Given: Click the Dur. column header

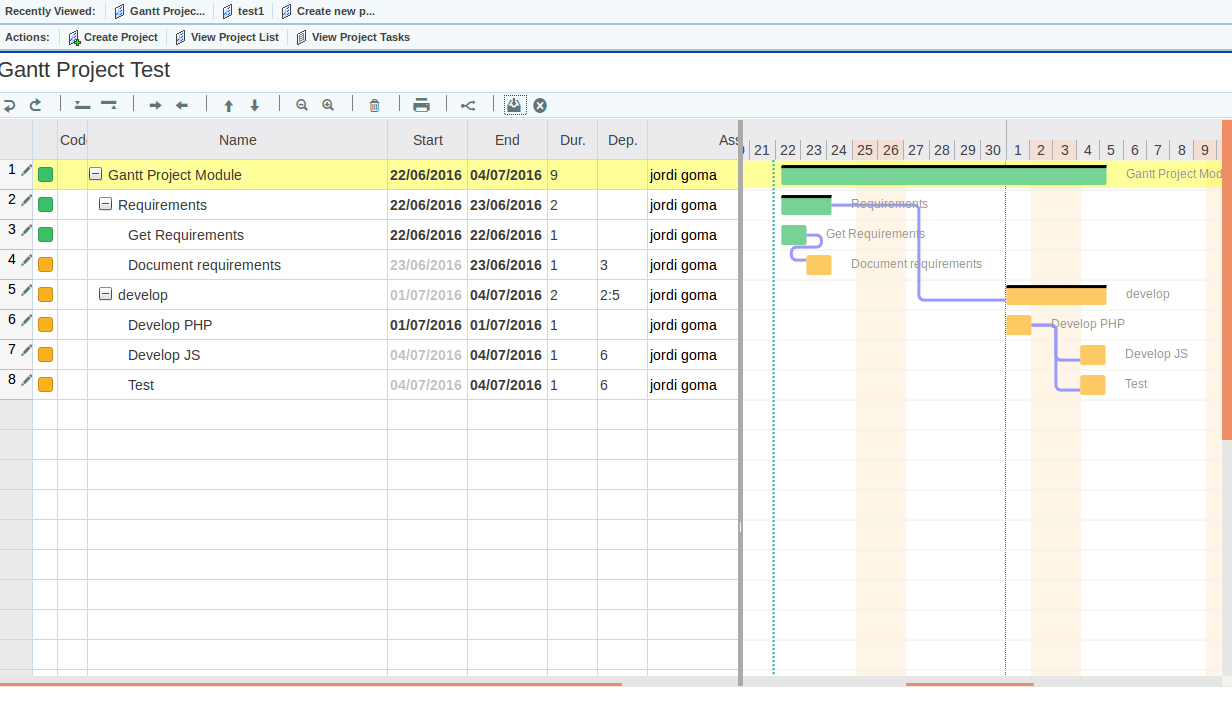Looking at the screenshot, I should point(573,140).
